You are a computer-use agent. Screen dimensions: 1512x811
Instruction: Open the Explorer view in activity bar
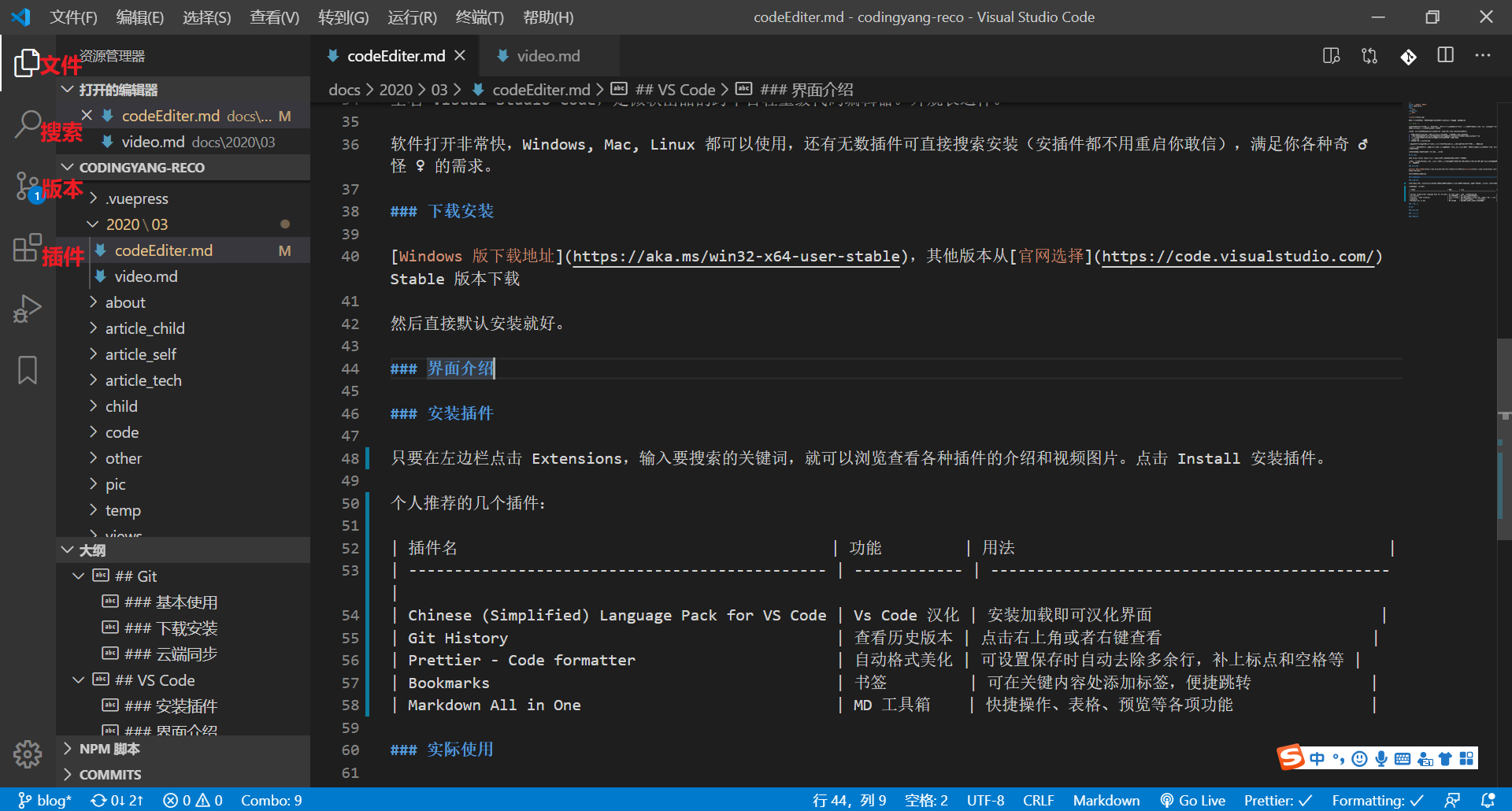pyautogui.click(x=27, y=62)
